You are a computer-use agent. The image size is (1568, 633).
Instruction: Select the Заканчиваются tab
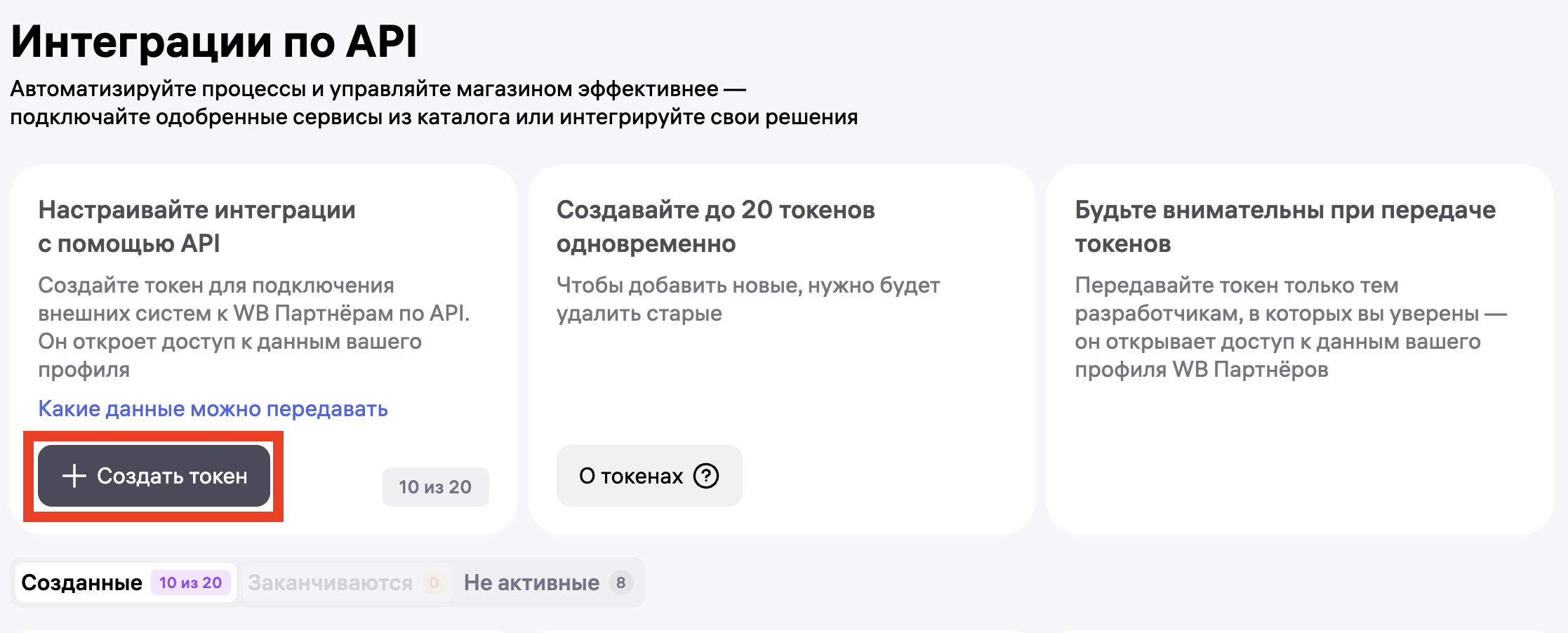coord(330,582)
